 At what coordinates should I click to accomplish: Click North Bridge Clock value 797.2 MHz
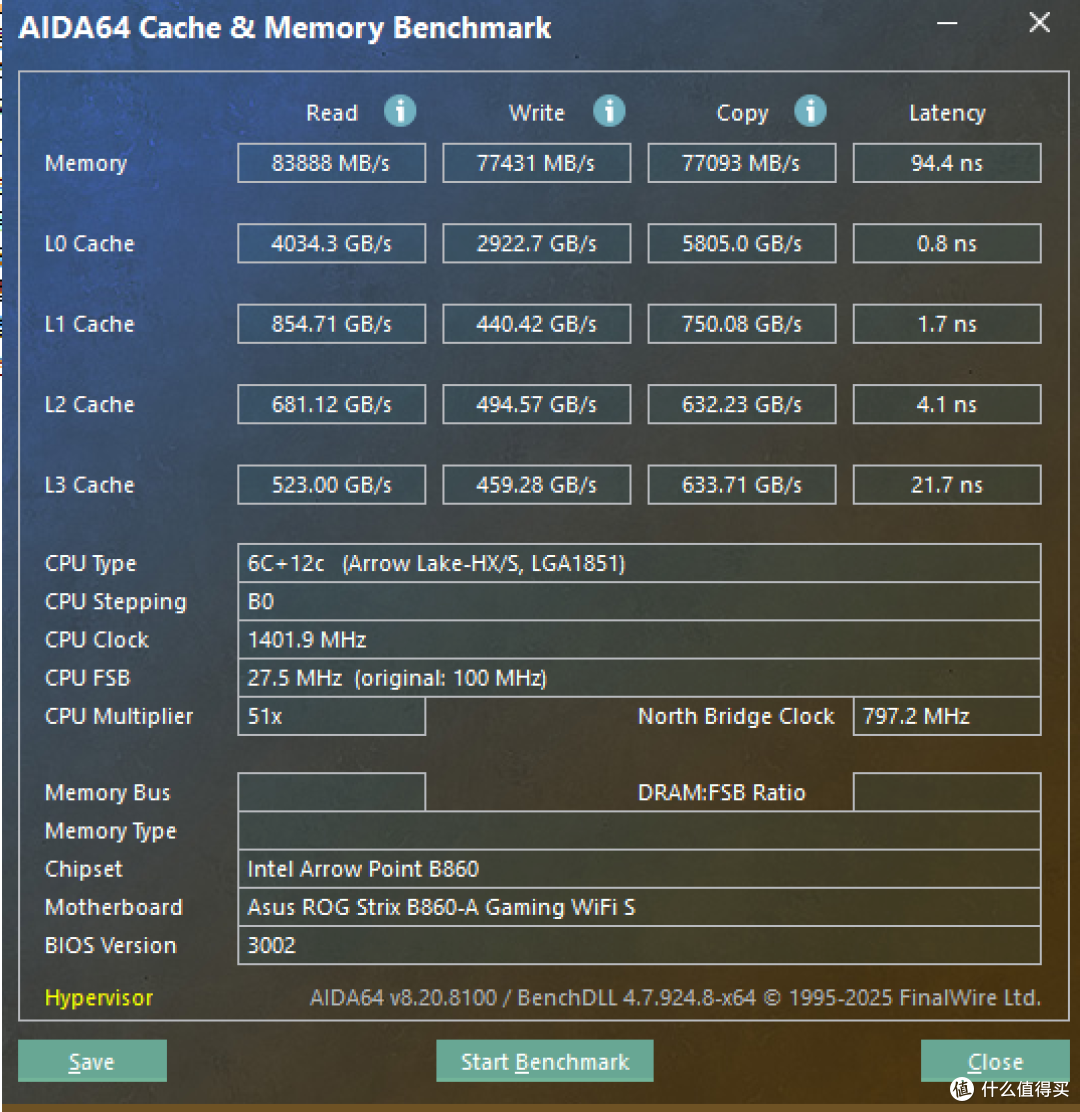(947, 716)
